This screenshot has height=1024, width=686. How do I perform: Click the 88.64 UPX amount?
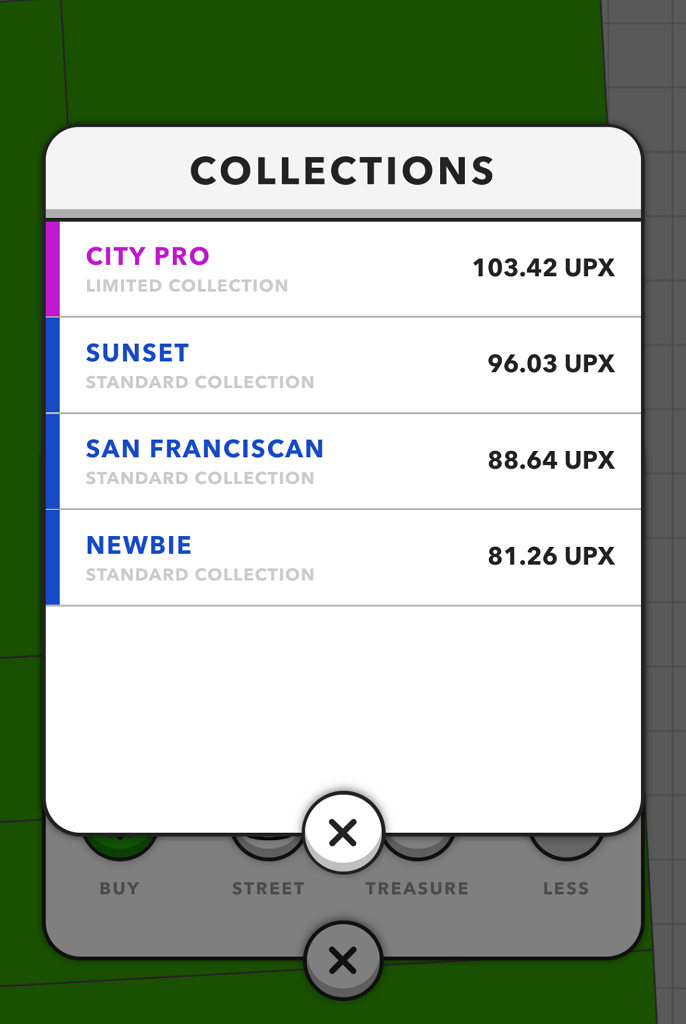pos(551,460)
